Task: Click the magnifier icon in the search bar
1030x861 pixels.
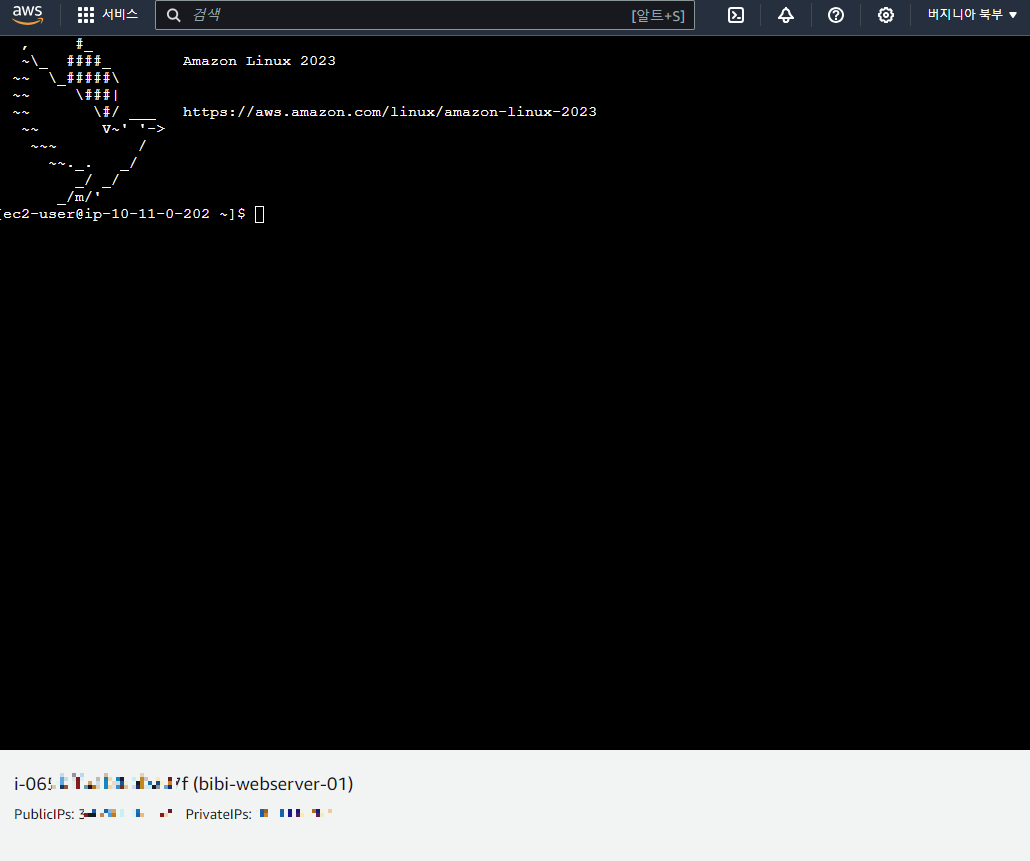Action: click(x=173, y=15)
